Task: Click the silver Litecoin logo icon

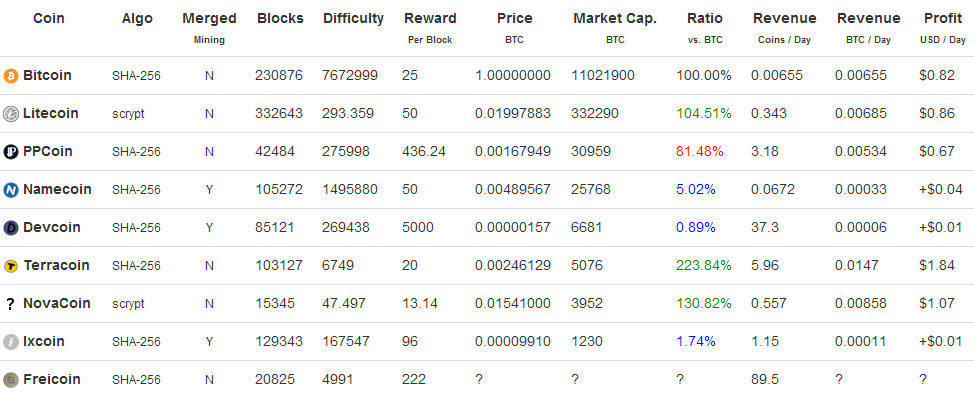Action: point(11,114)
